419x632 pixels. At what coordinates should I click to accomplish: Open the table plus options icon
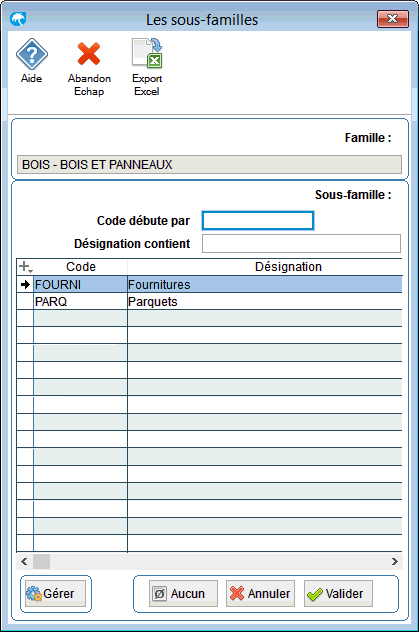coord(25,266)
